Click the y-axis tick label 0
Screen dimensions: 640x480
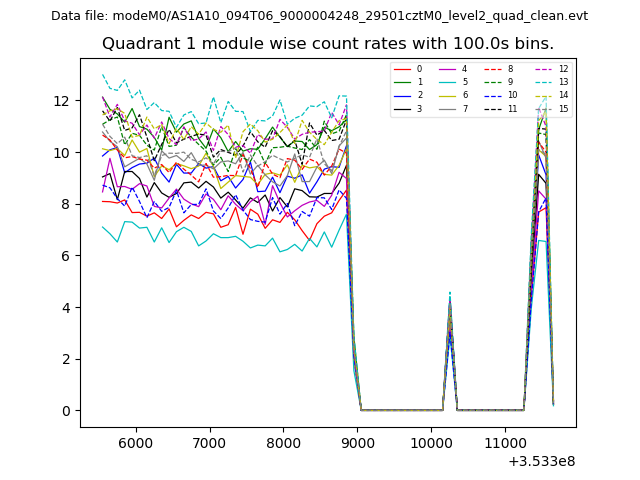click(x=65, y=411)
